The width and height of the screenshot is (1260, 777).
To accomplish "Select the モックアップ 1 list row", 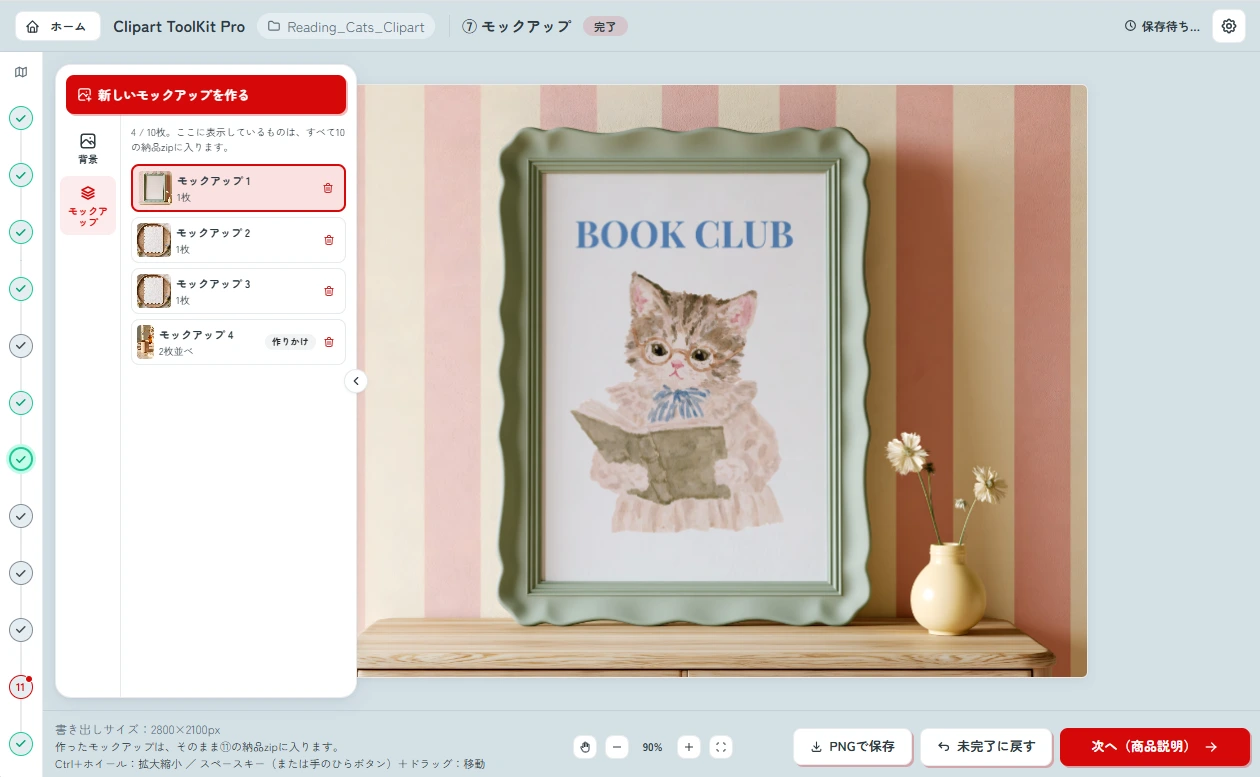I will [238, 188].
